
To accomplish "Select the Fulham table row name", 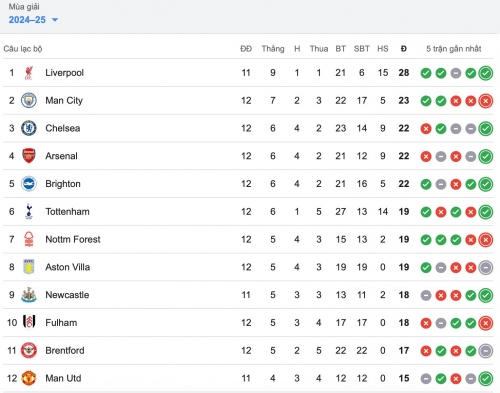I will (x=61, y=323).
